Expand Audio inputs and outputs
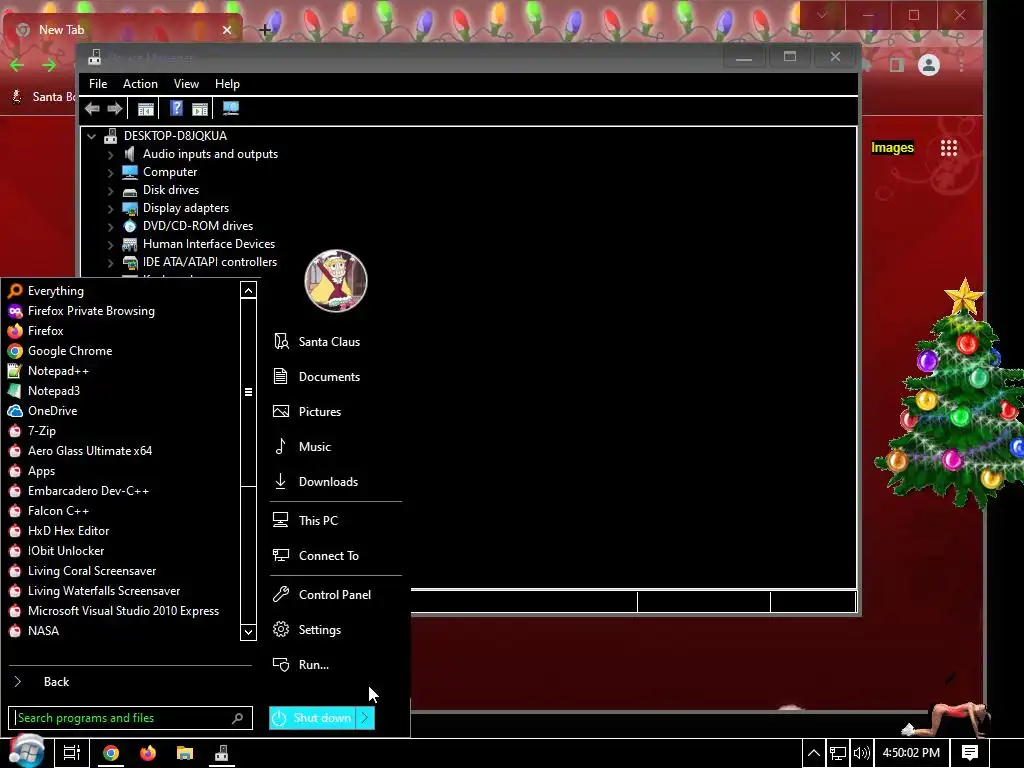 110,155
